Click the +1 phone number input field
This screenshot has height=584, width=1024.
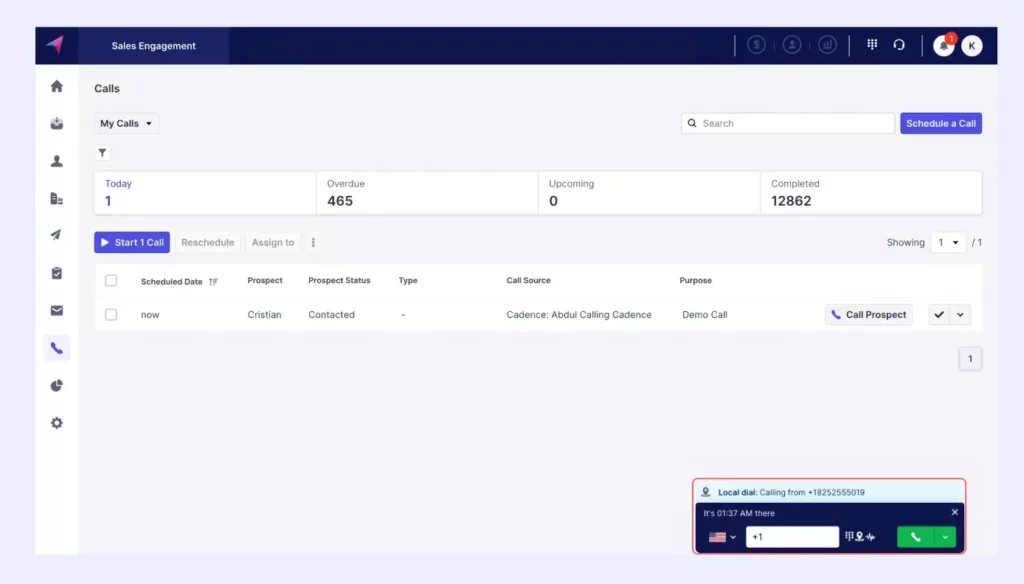click(x=793, y=537)
